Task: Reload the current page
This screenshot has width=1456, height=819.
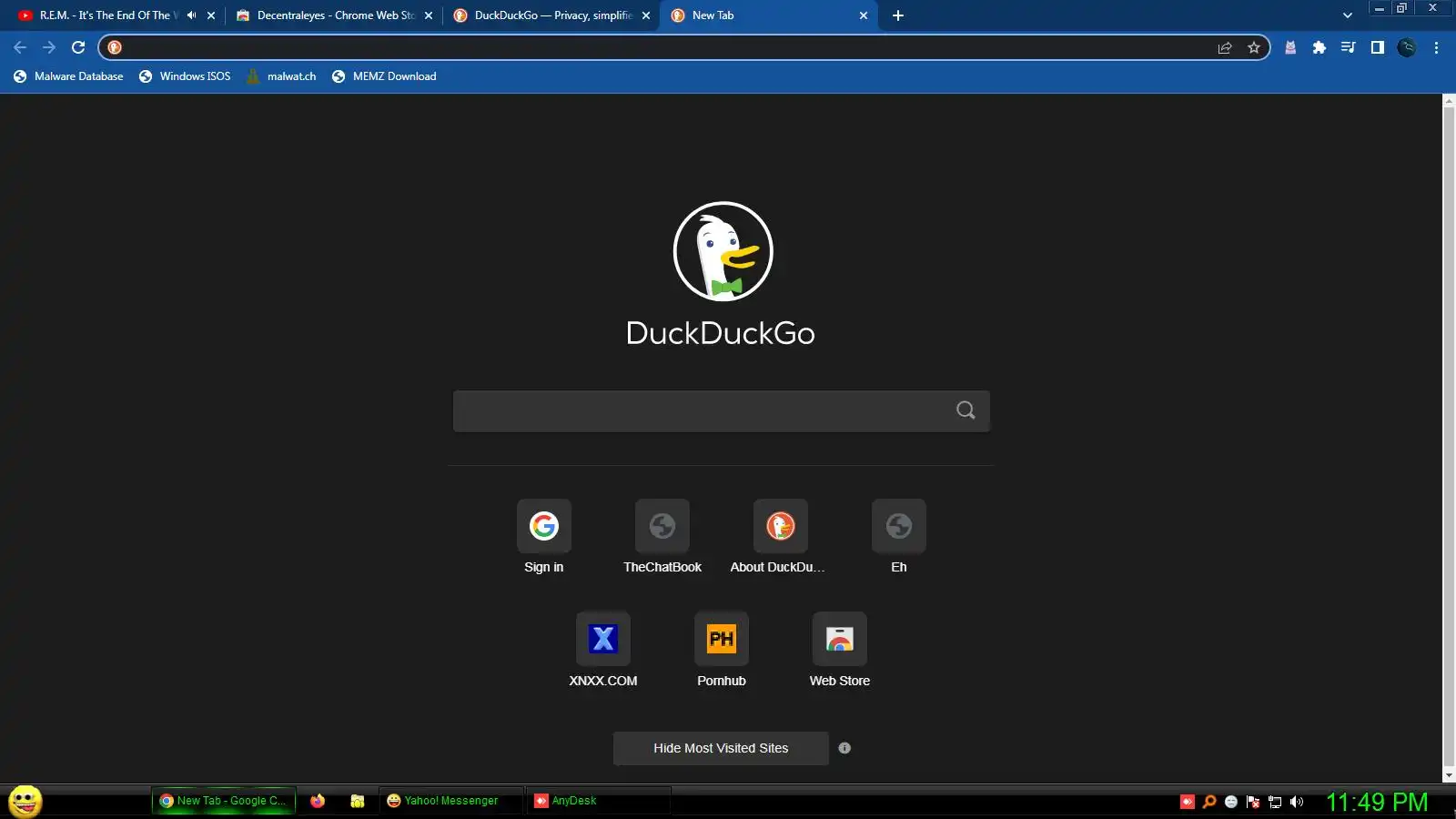Action: (78, 47)
